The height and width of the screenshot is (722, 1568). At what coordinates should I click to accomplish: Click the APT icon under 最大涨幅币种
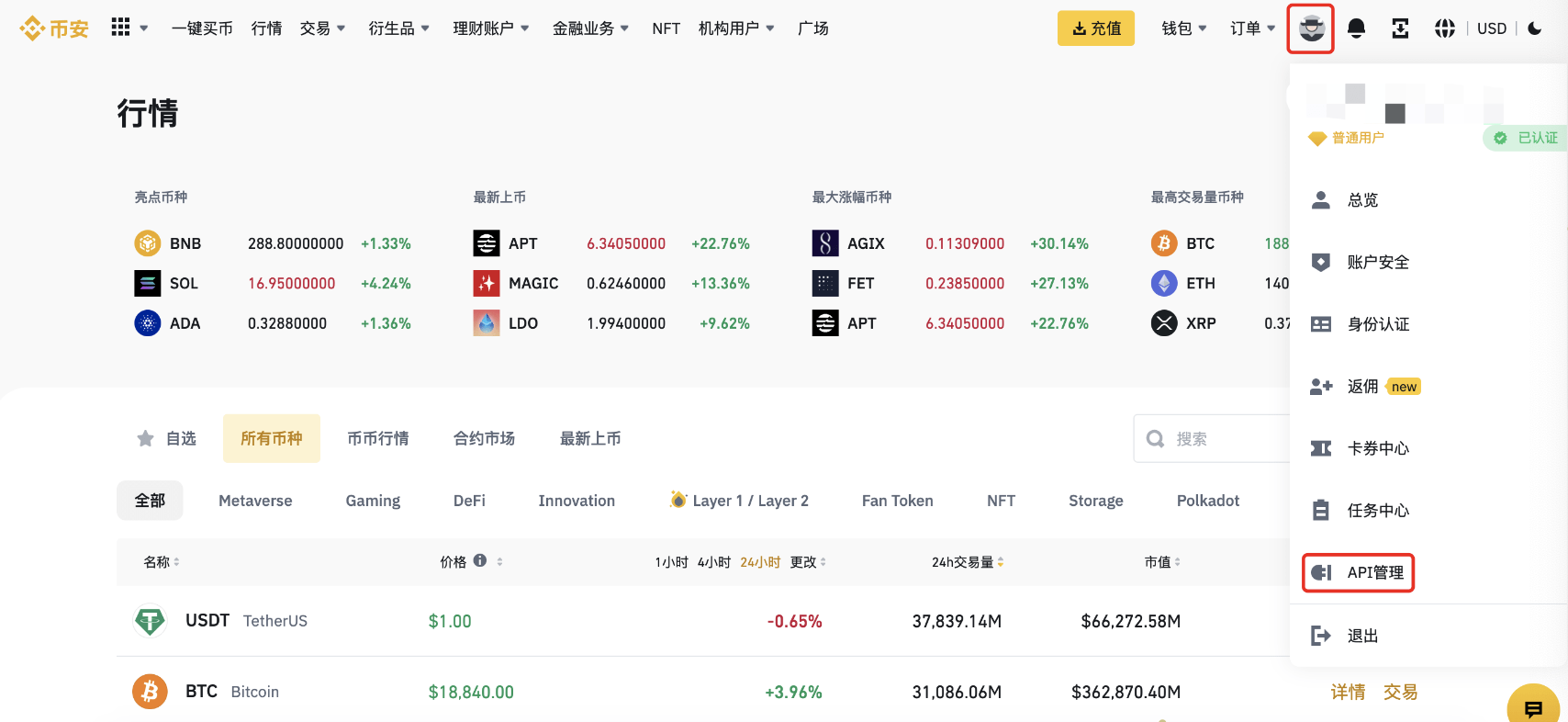(x=825, y=323)
